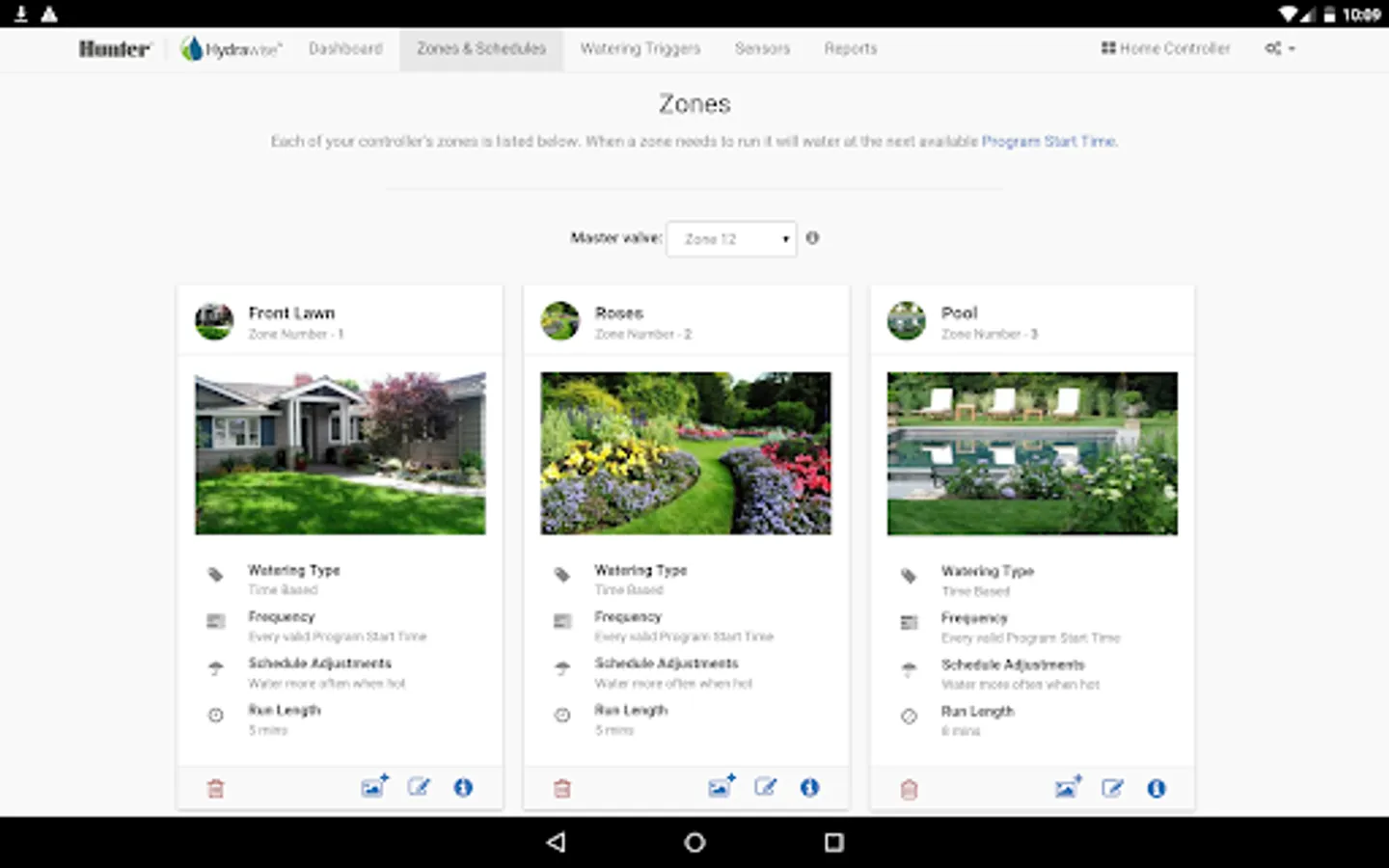Screen dimensions: 1389x868
Task: Open the settings gear dropdown menu
Action: pos(1280,48)
